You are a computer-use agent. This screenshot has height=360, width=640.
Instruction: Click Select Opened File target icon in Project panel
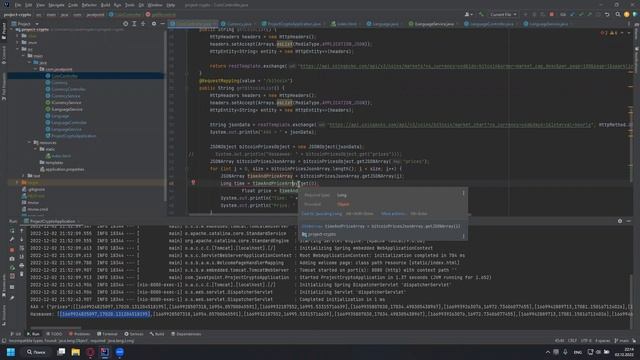125,24
